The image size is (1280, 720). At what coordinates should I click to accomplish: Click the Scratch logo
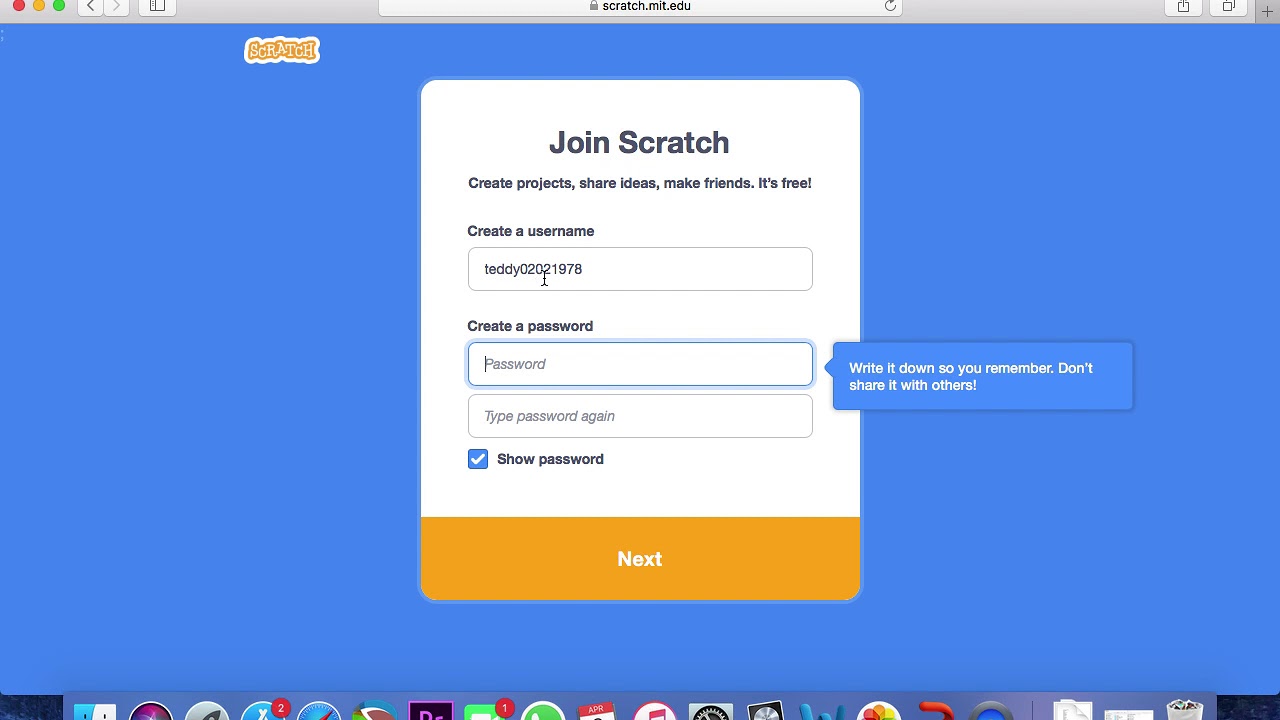(x=282, y=50)
